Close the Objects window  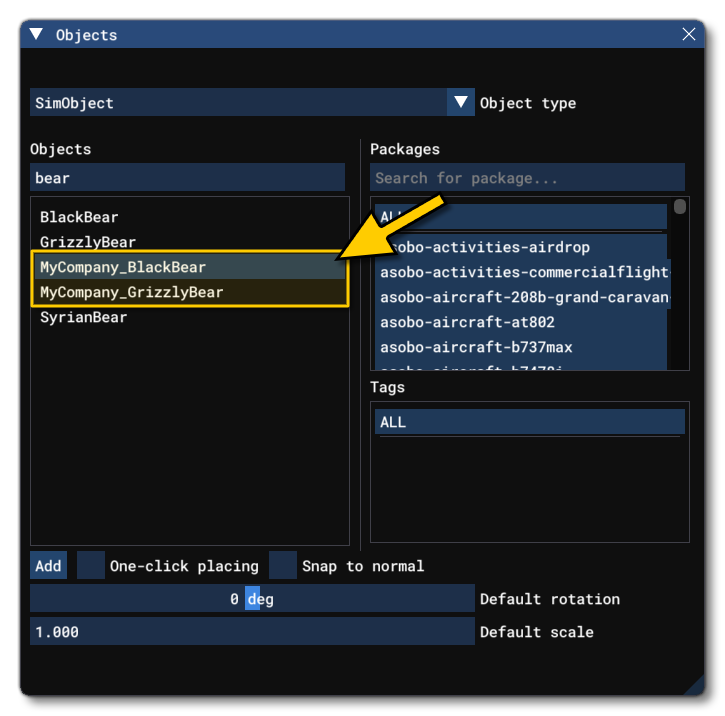coord(688,34)
